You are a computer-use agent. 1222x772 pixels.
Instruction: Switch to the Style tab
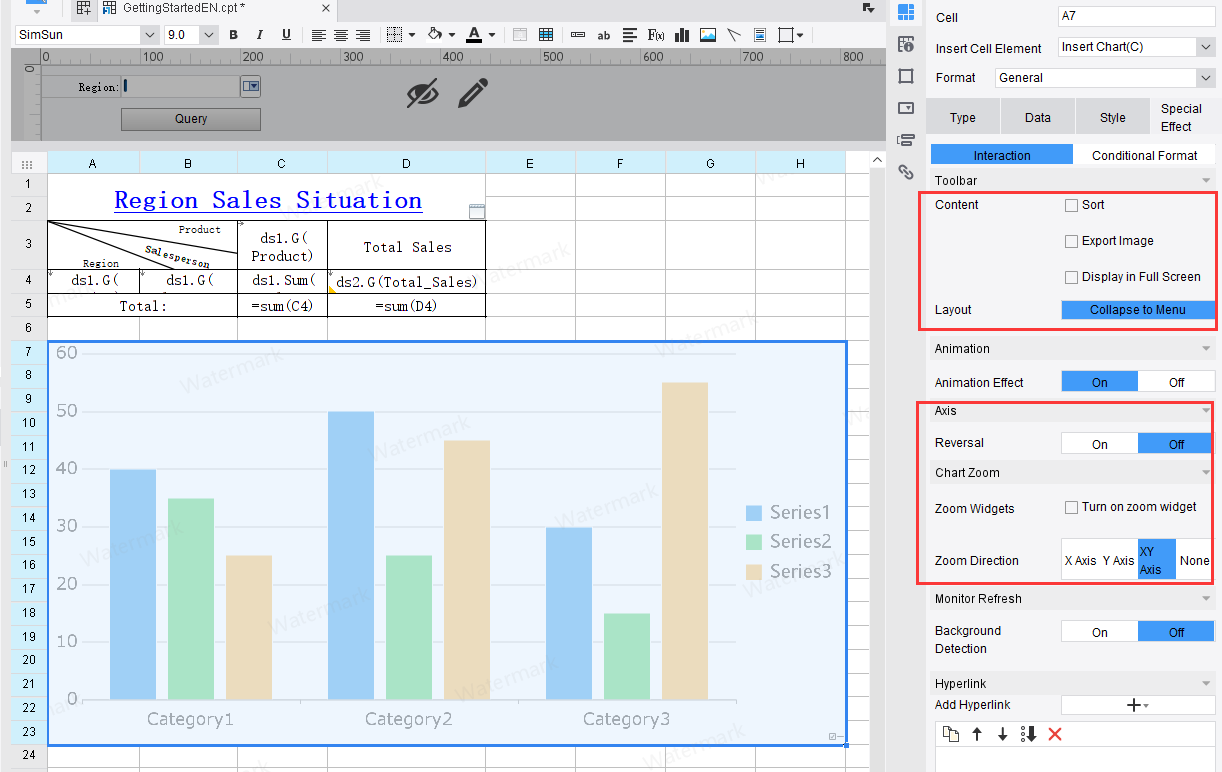pyautogui.click(x=1112, y=117)
